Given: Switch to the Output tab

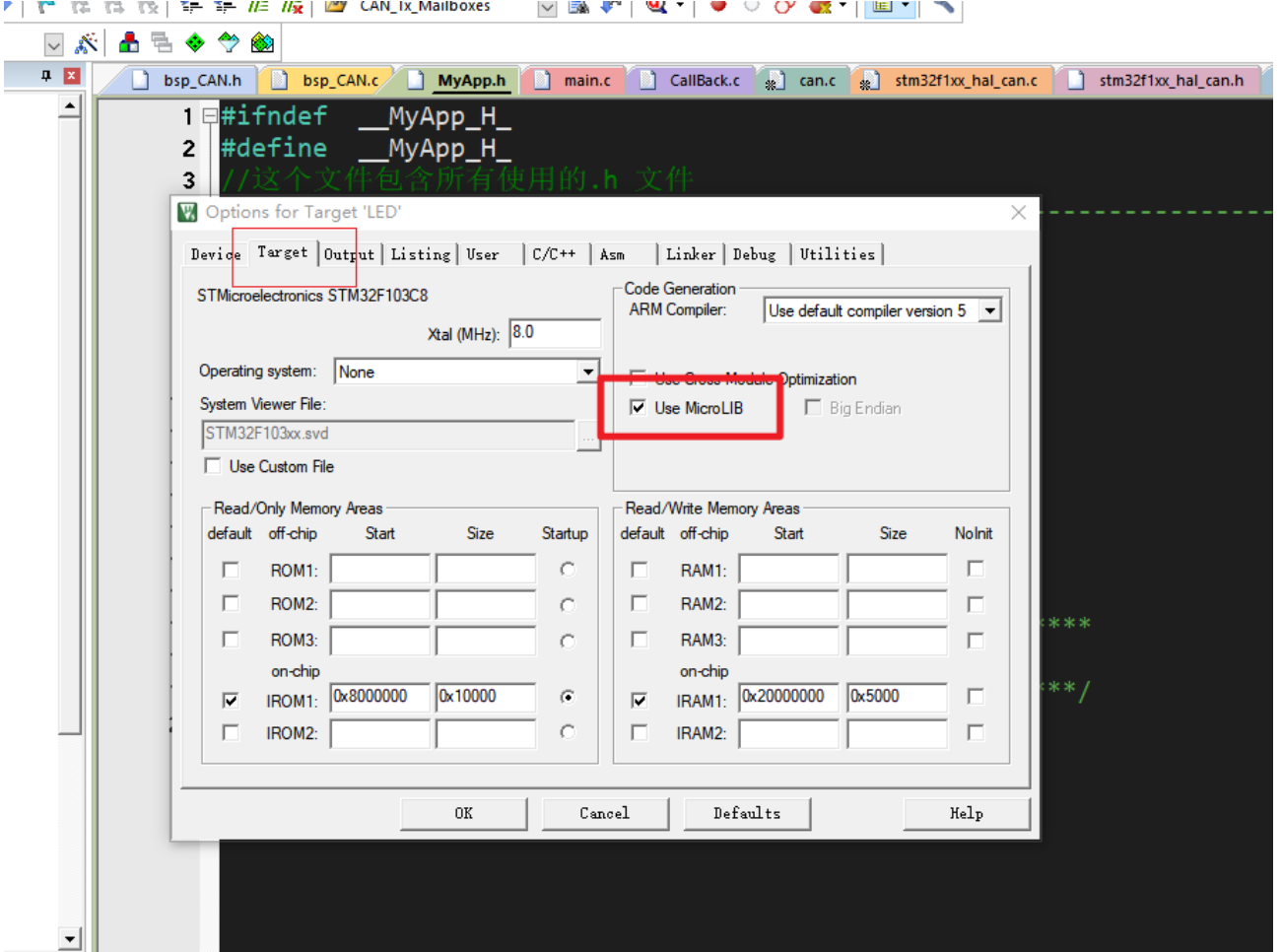Looking at the screenshot, I should [x=349, y=254].
